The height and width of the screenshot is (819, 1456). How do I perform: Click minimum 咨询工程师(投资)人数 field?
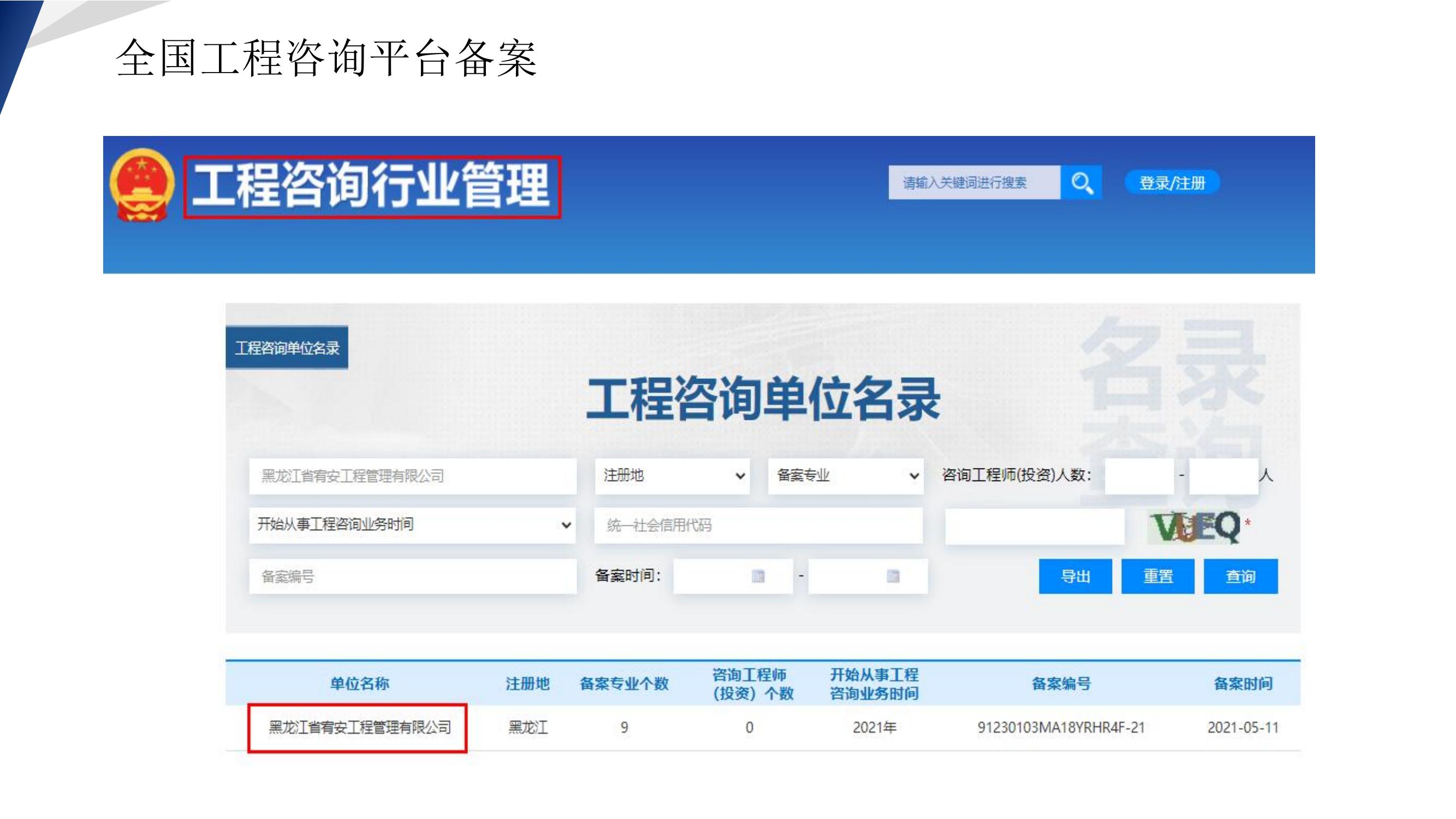click(1139, 476)
